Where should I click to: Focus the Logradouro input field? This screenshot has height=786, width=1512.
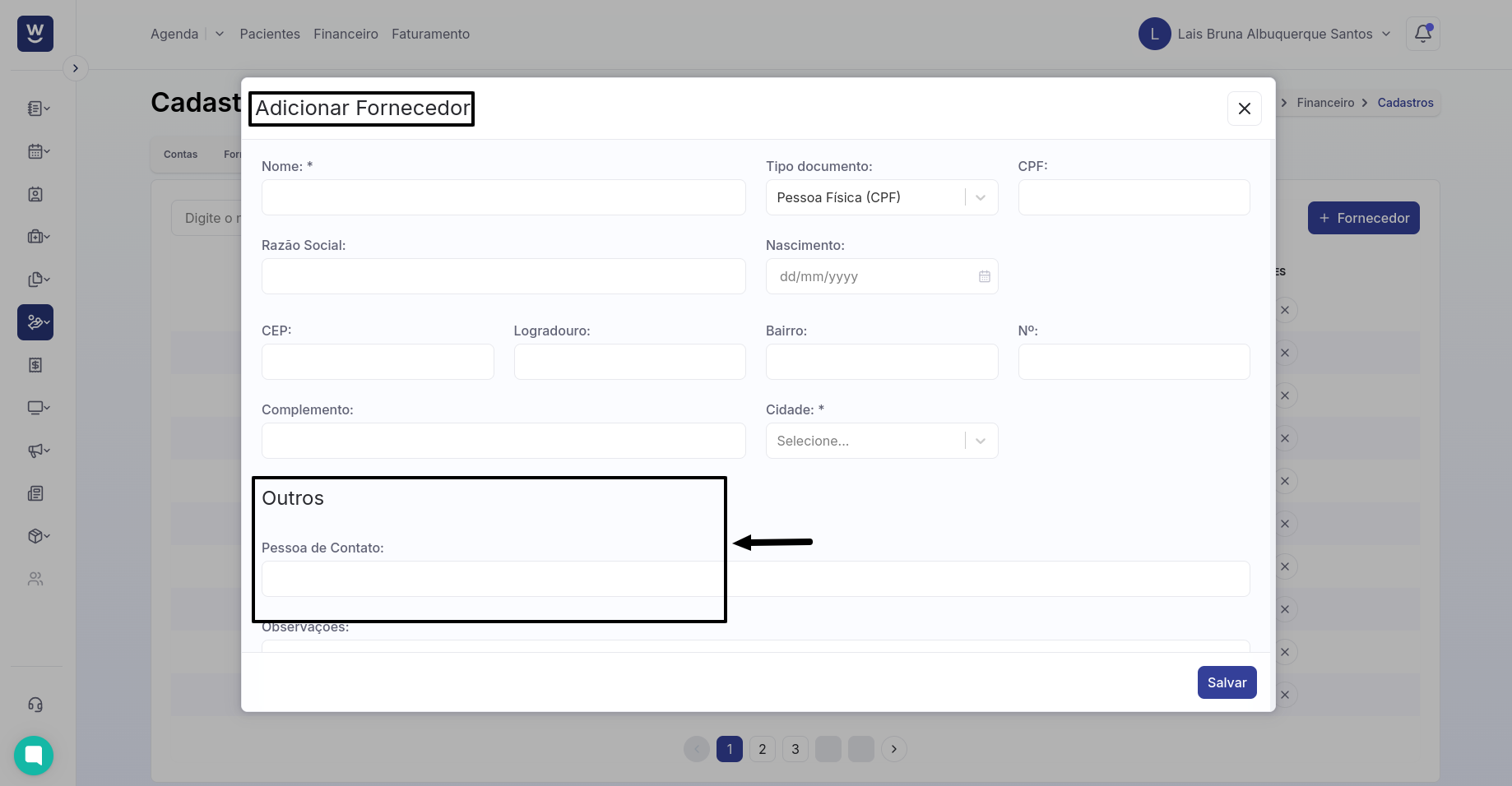[629, 362]
